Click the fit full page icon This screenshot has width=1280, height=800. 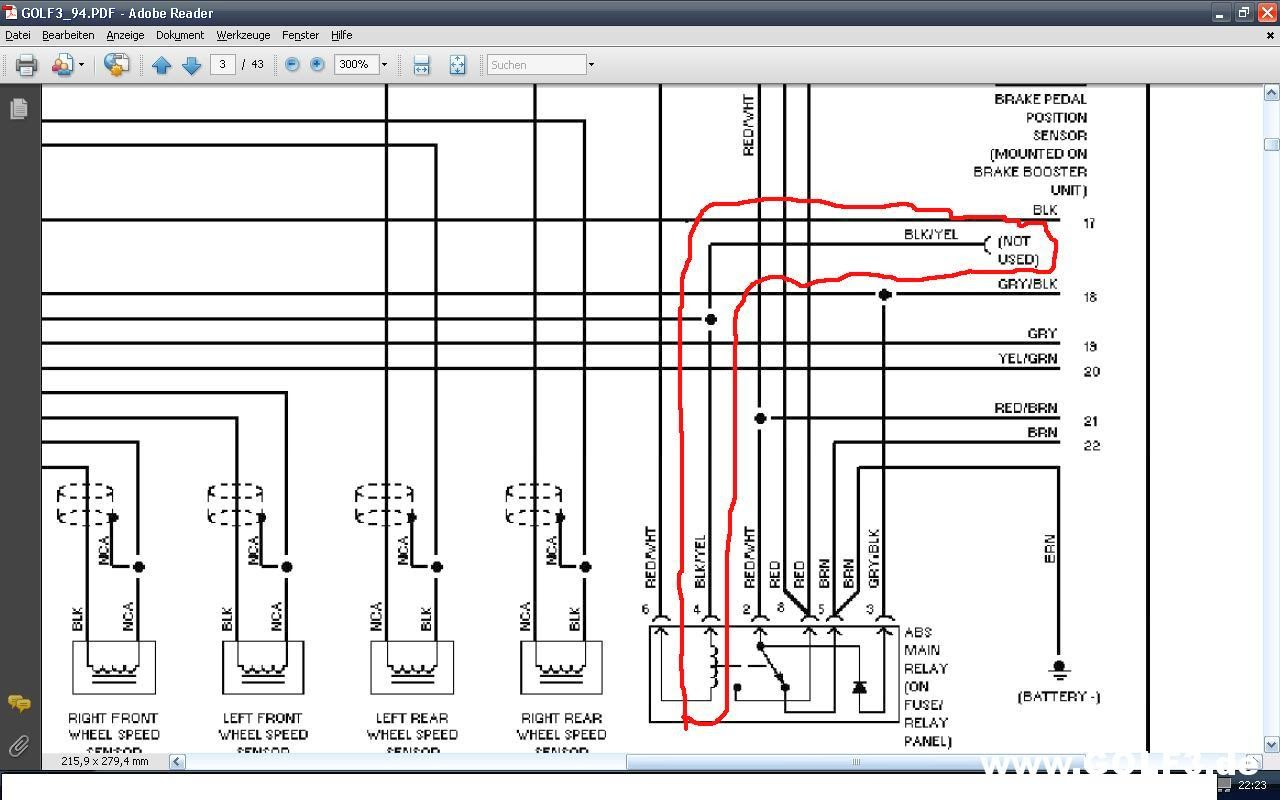tap(457, 65)
